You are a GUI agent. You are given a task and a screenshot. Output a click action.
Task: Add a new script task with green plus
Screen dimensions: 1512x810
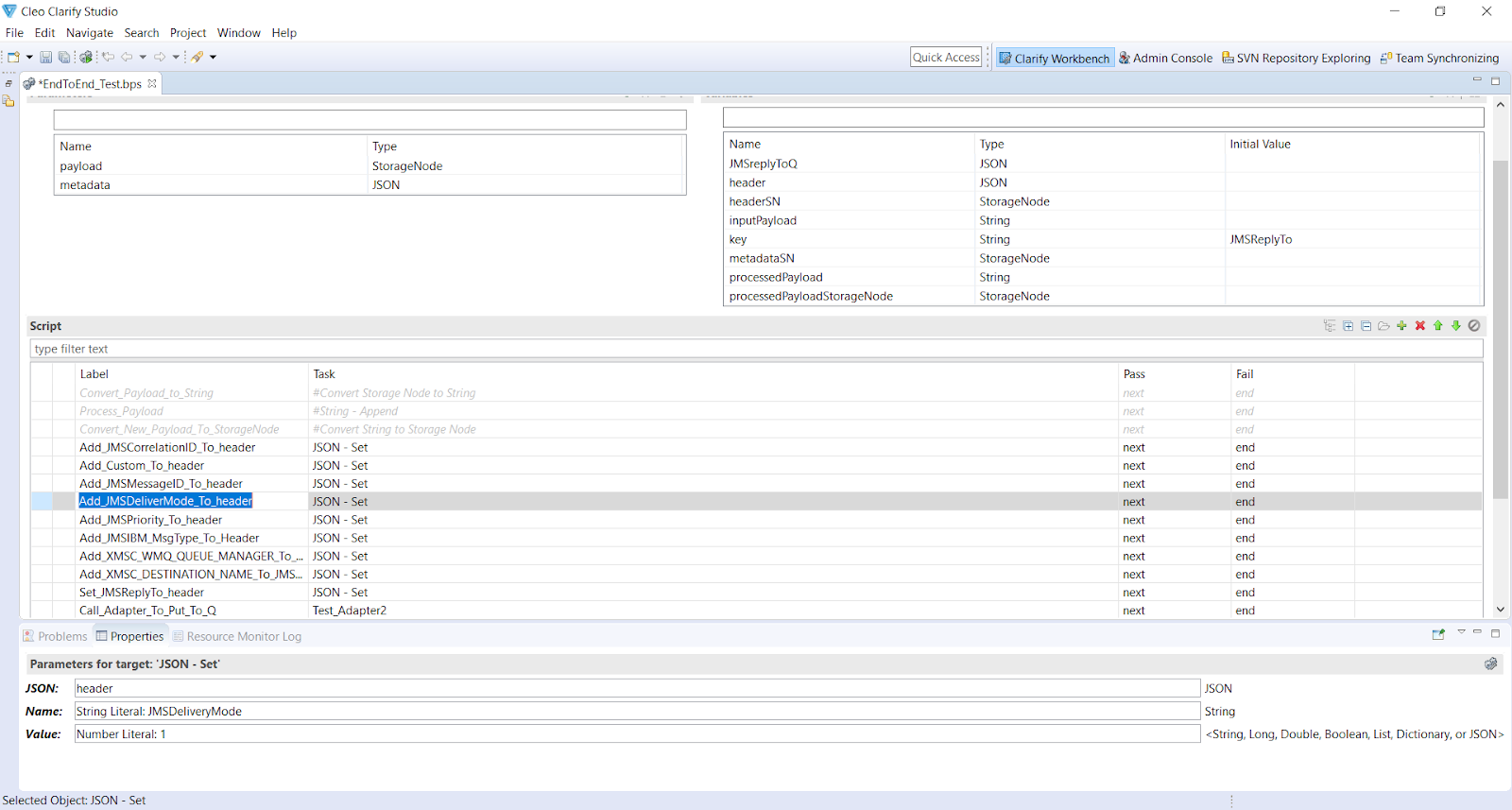[x=1401, y=326]
